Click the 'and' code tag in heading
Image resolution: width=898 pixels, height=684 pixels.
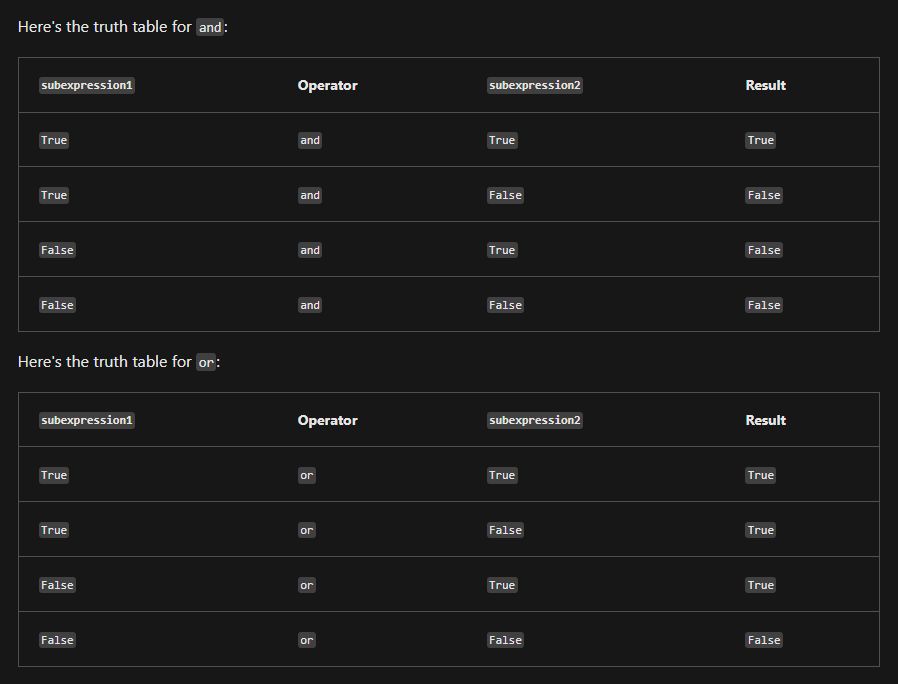tap(210, 27)
